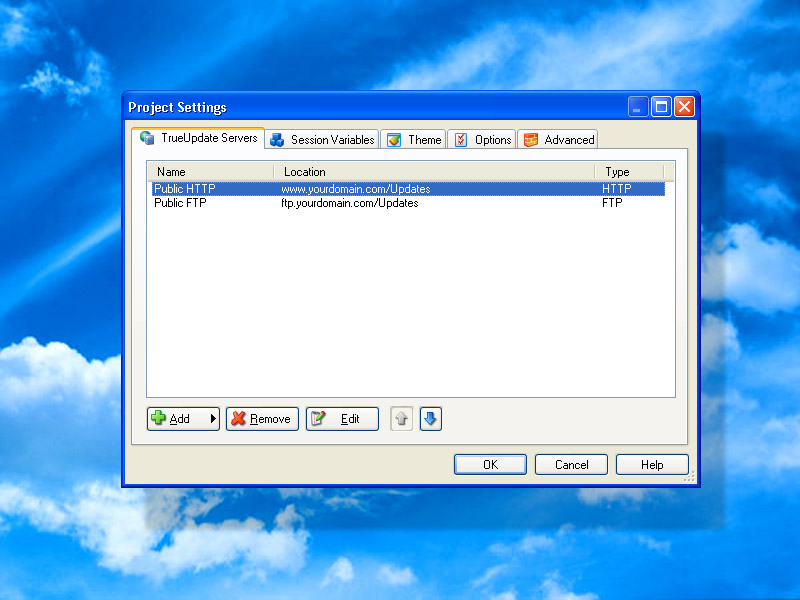
Task: Click the Theme tab icon
Action: [x=394, y=140]
